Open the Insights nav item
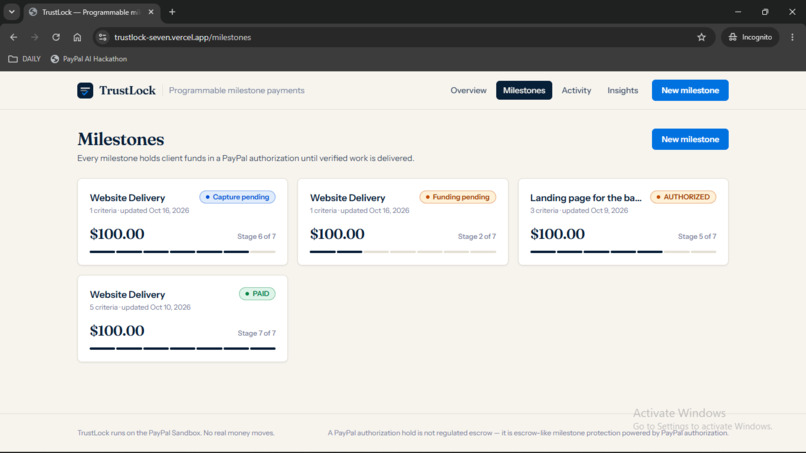806x453 pixels. point(622,90)
